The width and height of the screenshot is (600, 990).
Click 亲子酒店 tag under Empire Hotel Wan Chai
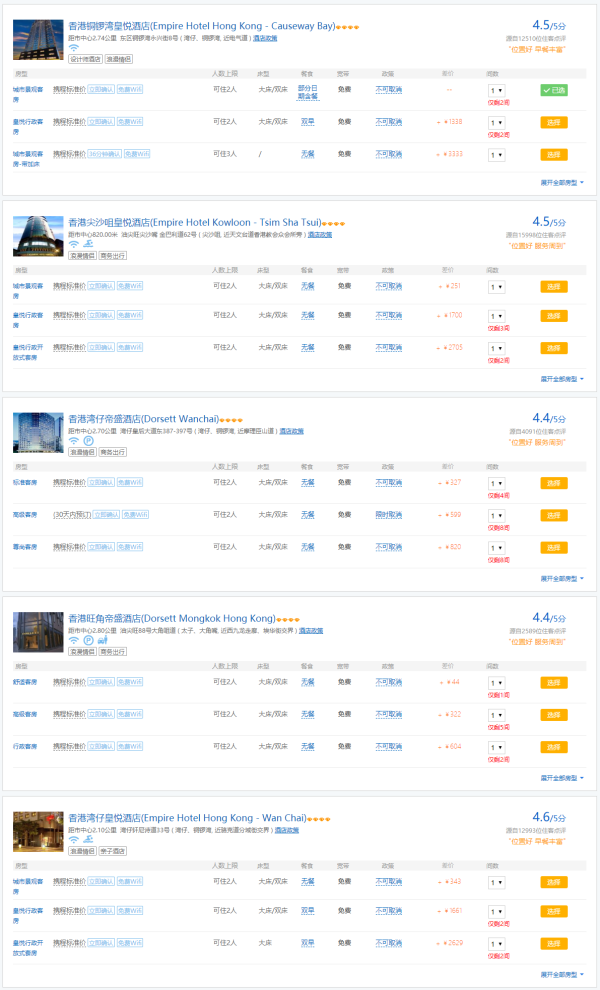coord(112,851)
